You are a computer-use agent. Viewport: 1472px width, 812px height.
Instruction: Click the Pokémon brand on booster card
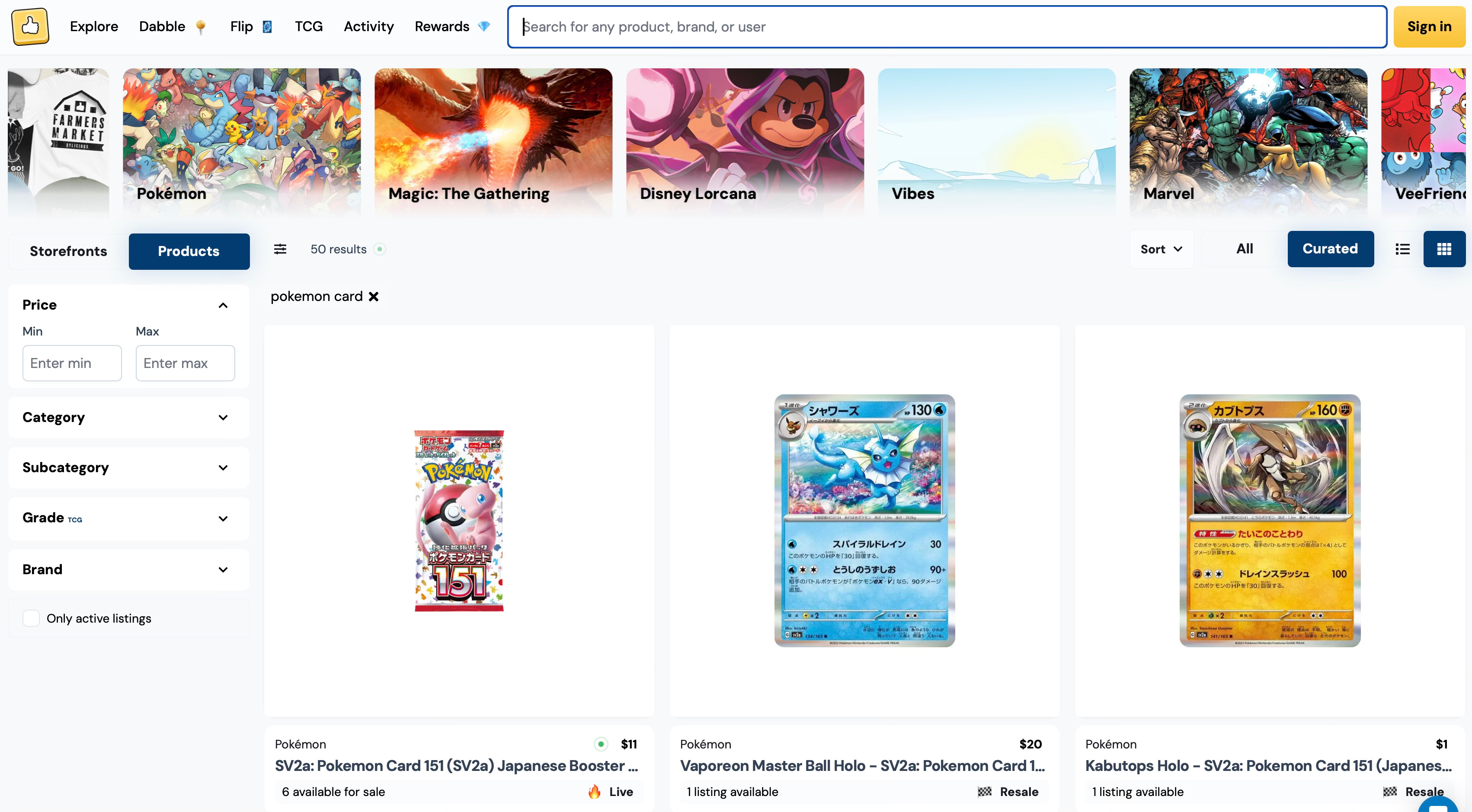(x=300, y=744)
